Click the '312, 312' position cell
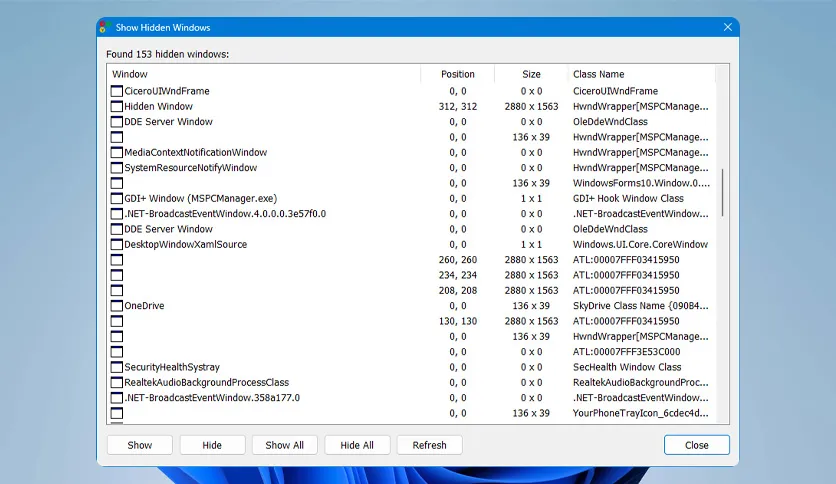 pyautogui.click(x=458, y=107)
